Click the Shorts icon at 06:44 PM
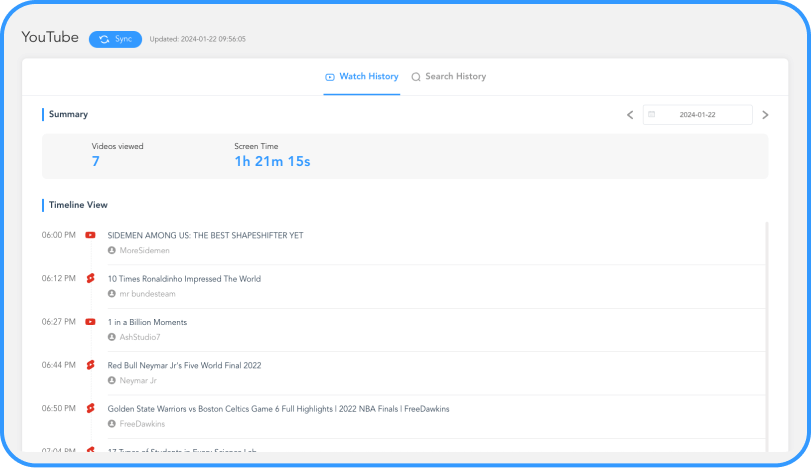Screen dimensions: 811x468 [x=90, y=365]
